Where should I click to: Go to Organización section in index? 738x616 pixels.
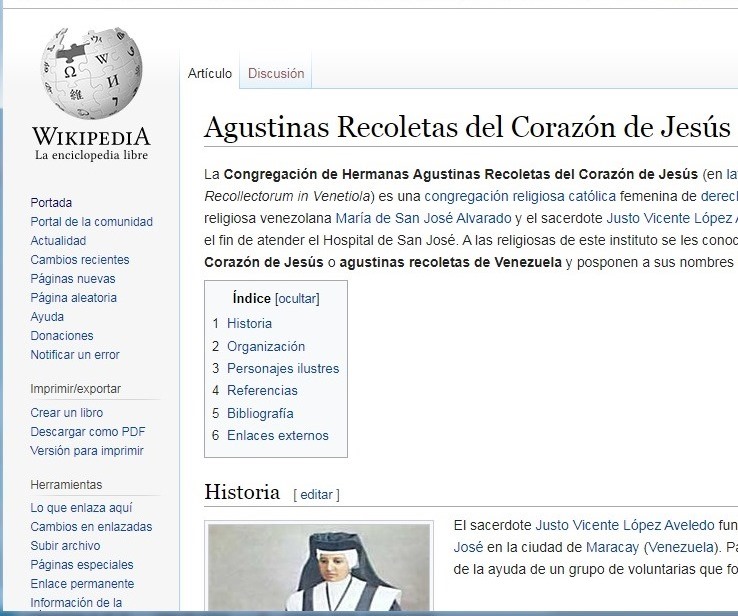tap(266, 346)
